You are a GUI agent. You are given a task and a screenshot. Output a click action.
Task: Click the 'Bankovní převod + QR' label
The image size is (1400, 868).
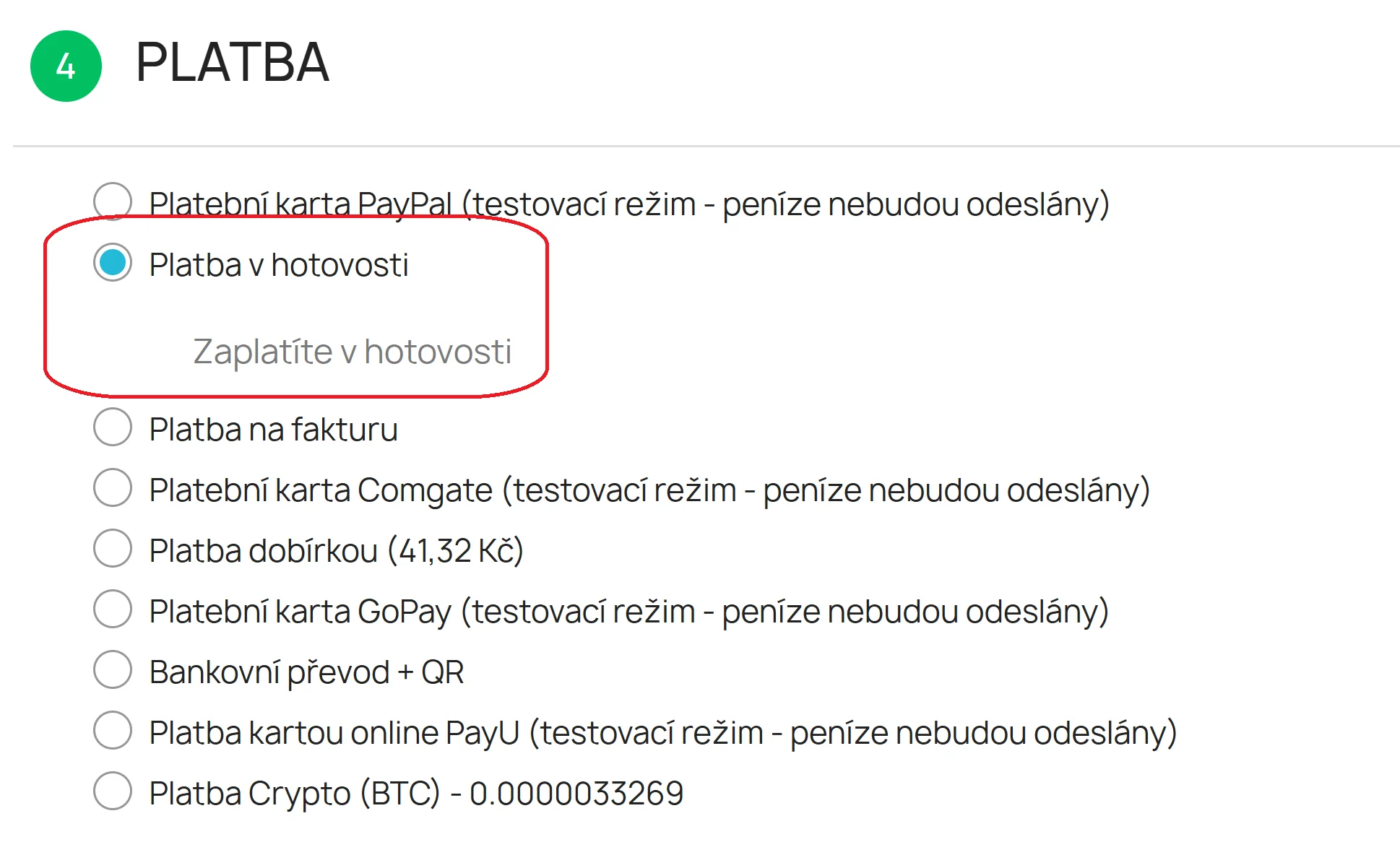(x=306, y=672)
